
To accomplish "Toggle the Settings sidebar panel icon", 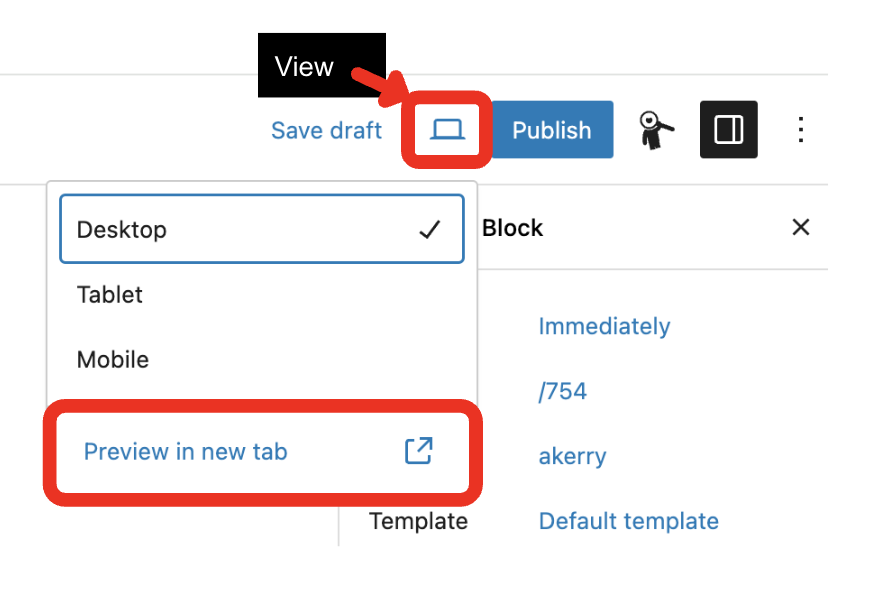I will (x=728, y=130).
